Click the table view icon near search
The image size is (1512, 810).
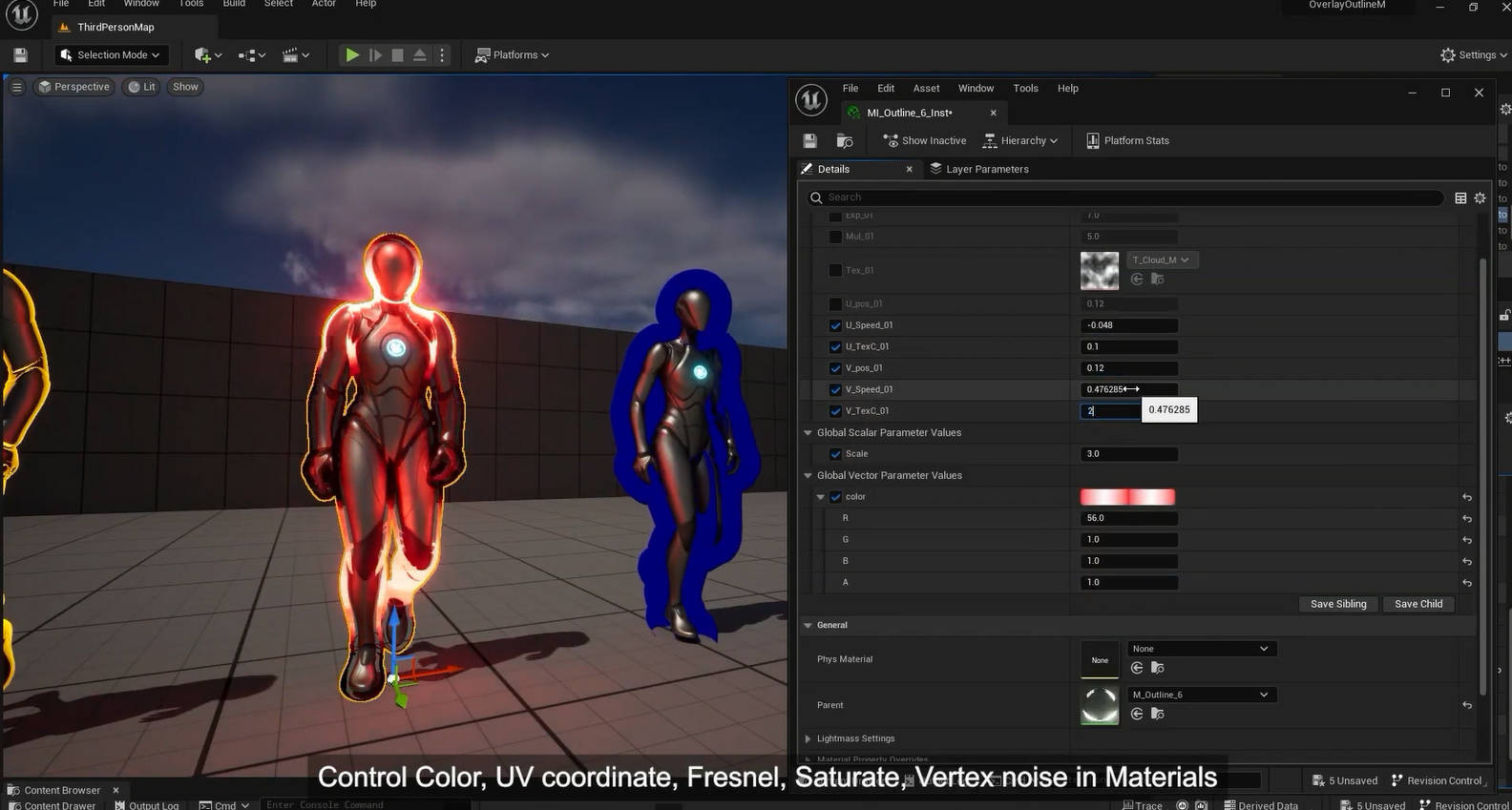coord(1460,197)
